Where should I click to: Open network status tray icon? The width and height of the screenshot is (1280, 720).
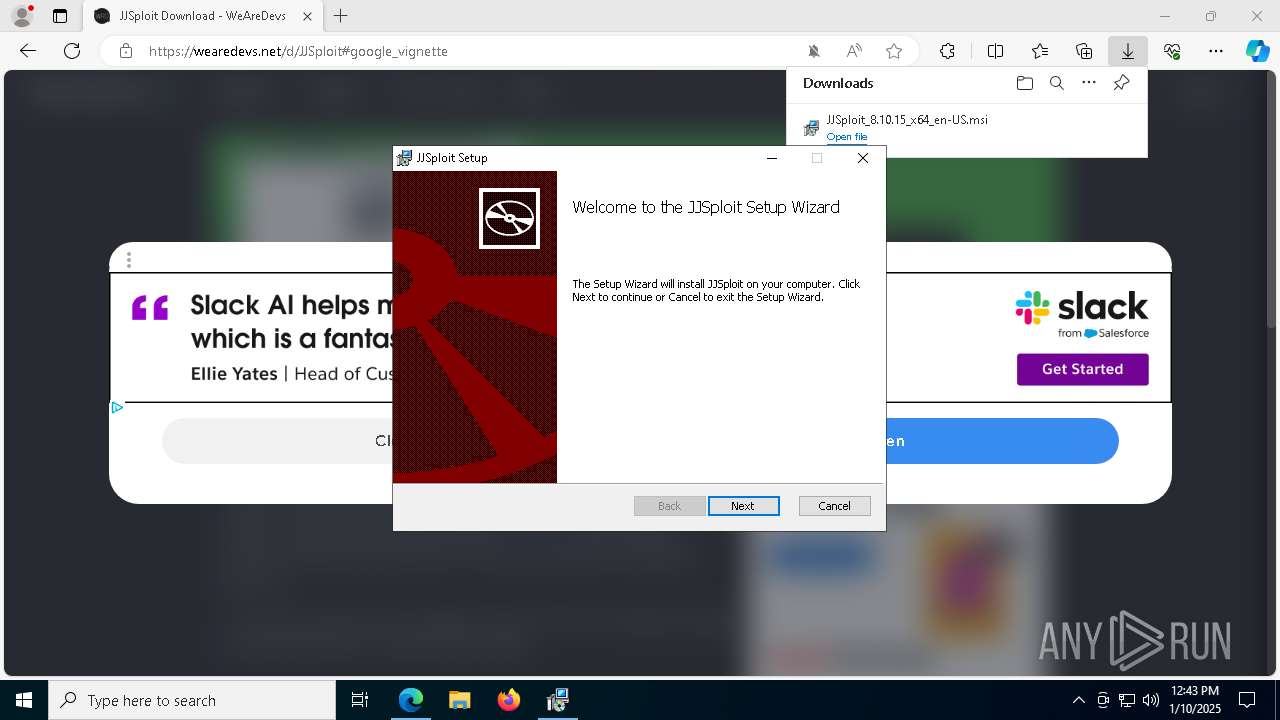tap(1127, 700)
